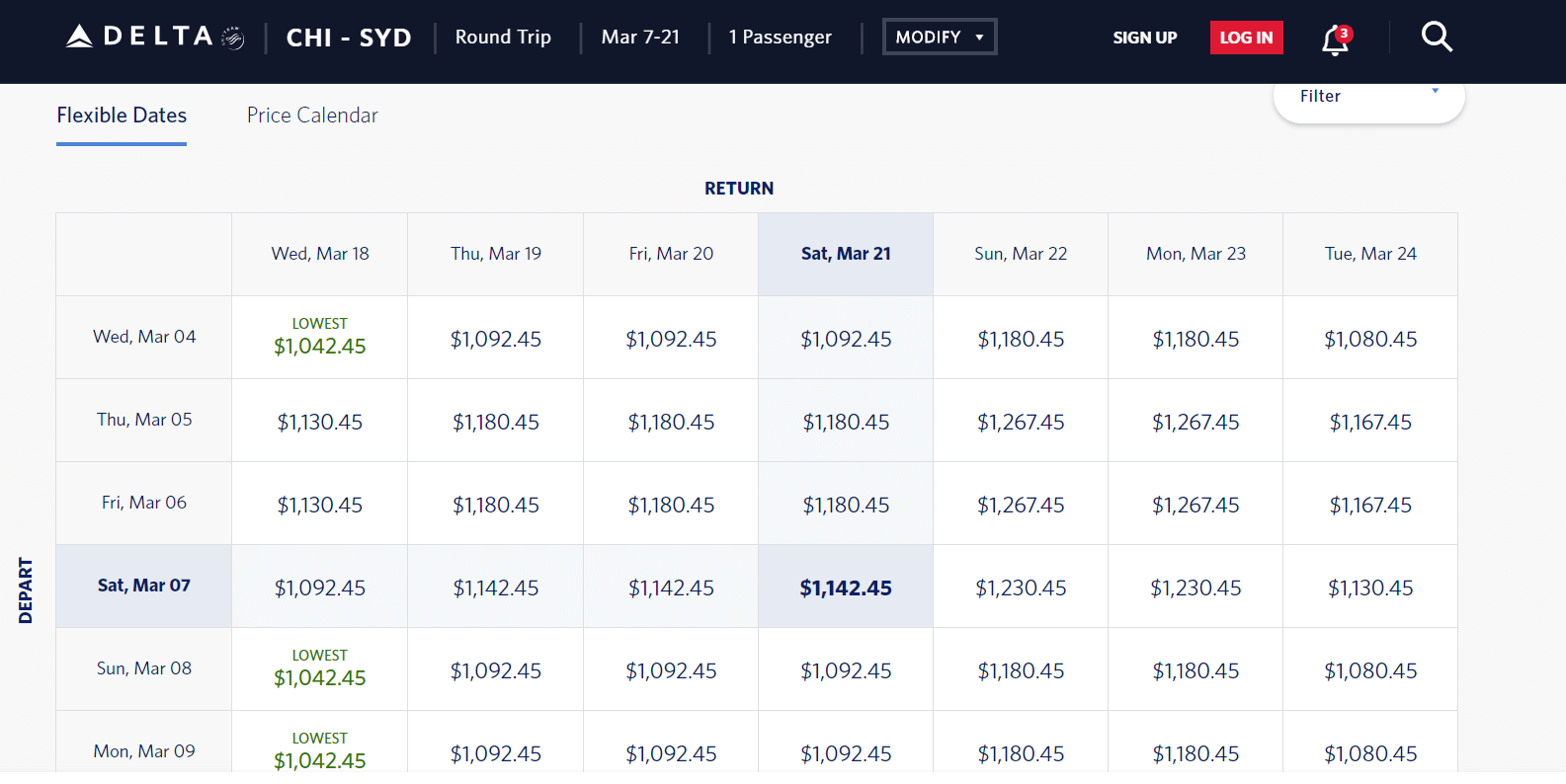Open the Filter dropdown
The width and height of the screenshot is (1566, 784).
click(x=1368, y=96)
